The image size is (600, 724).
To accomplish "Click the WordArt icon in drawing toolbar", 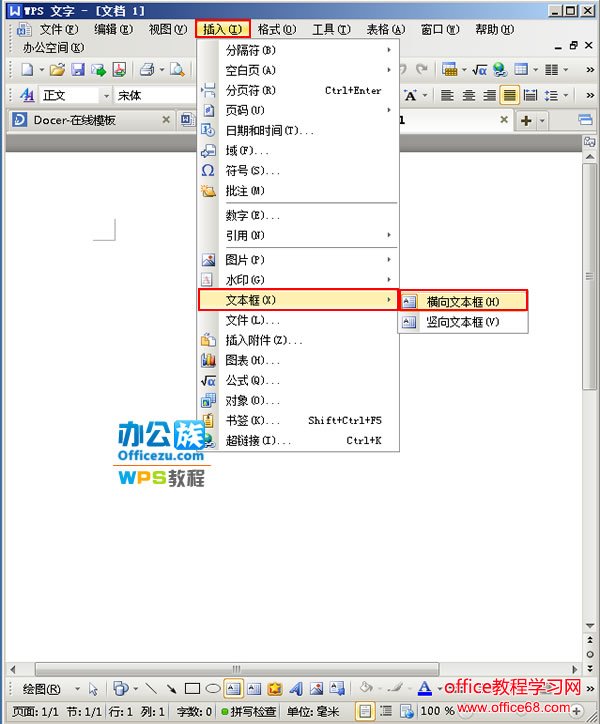I will pos(296,689).
